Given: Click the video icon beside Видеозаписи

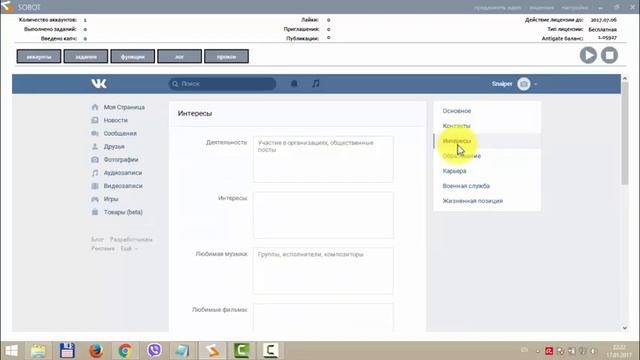Looking at the screenshot, I should [x=95, y=186].
